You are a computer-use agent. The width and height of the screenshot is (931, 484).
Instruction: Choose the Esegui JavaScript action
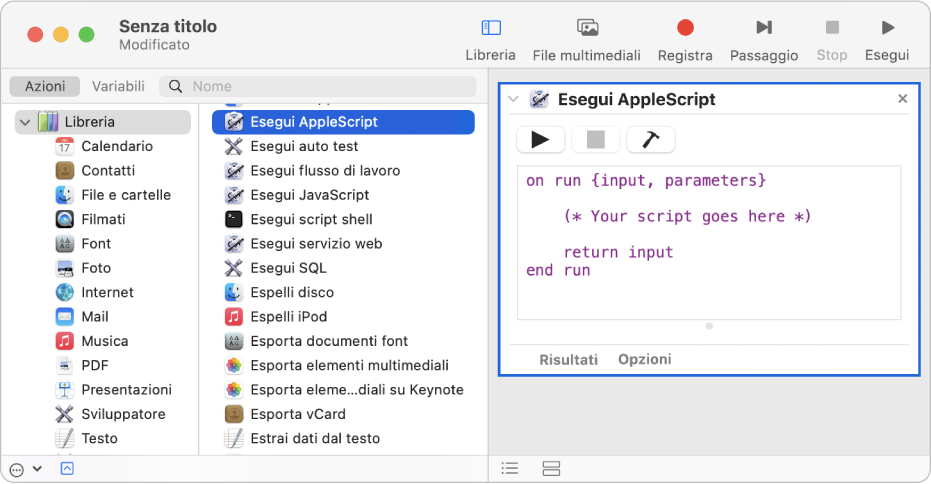pyautogui.click(x=309, y=195)
